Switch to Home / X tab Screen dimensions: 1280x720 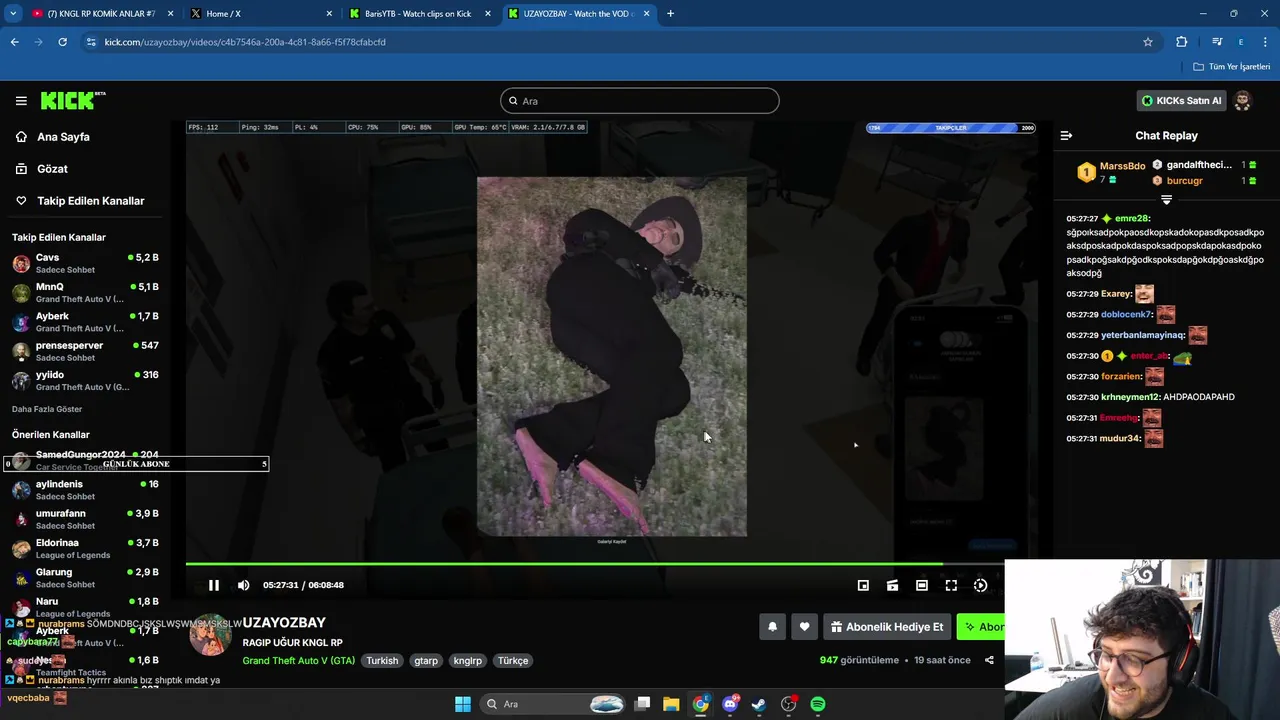coord(260,14)
